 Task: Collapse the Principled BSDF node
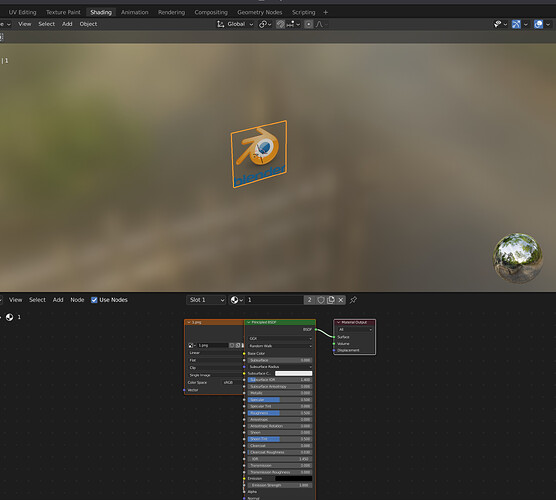pos(249,322)
